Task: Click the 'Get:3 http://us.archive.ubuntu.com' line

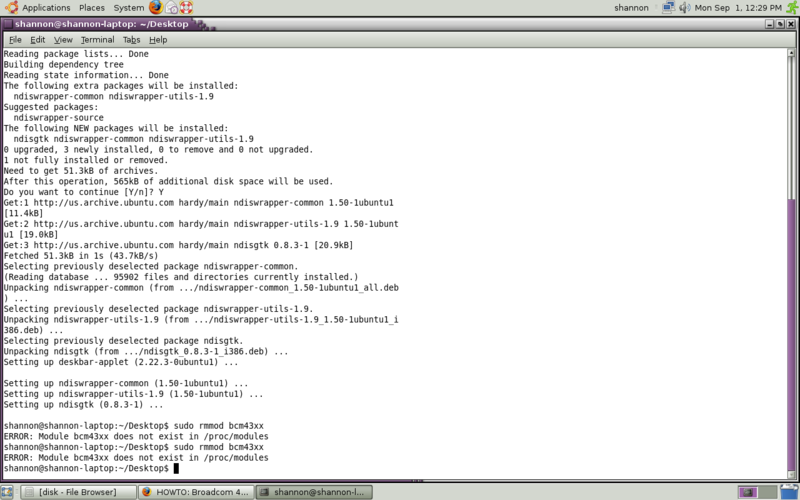Action: coord(179,245)
